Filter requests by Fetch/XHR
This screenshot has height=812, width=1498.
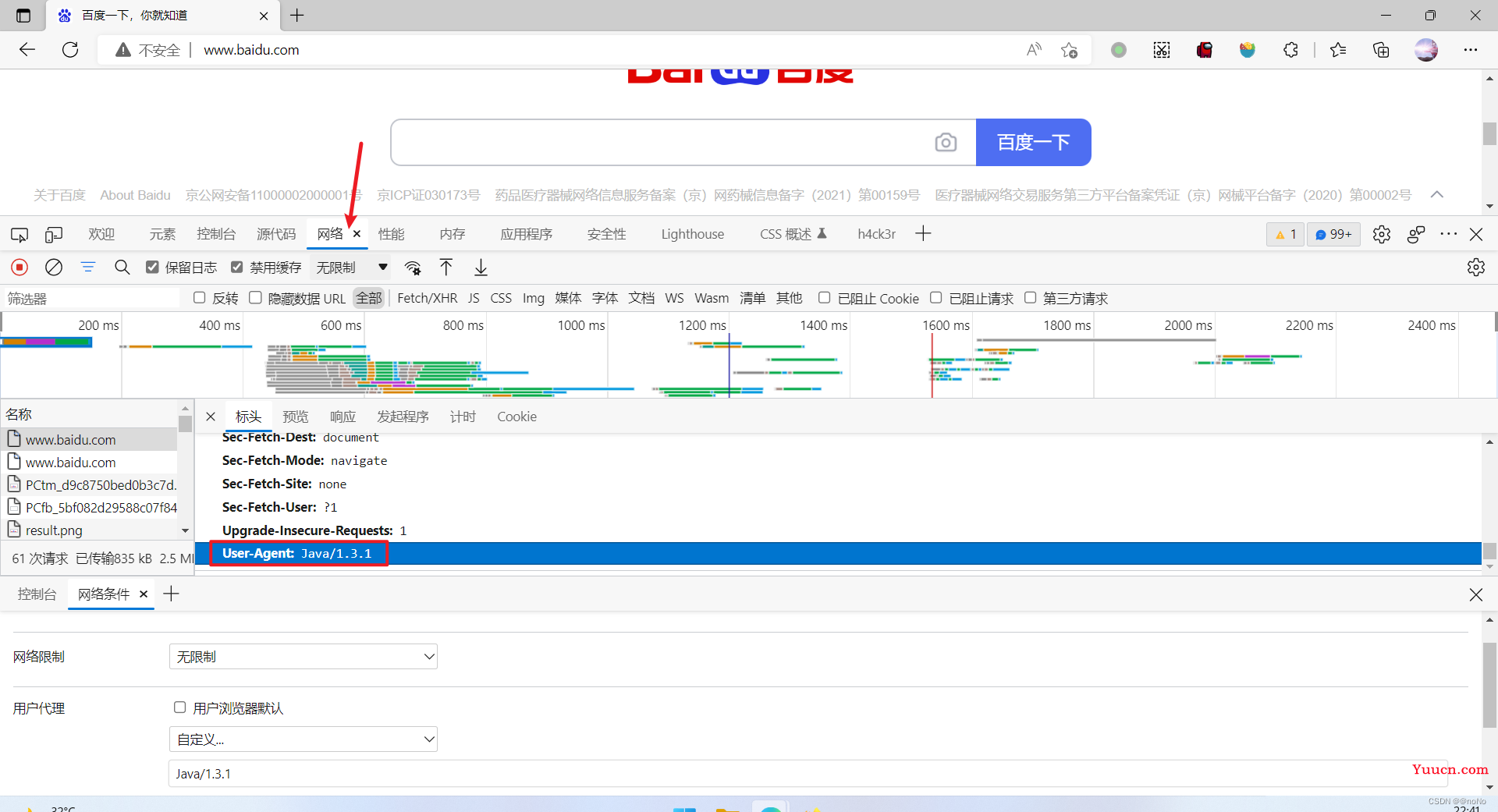click(x=428, y=298)
